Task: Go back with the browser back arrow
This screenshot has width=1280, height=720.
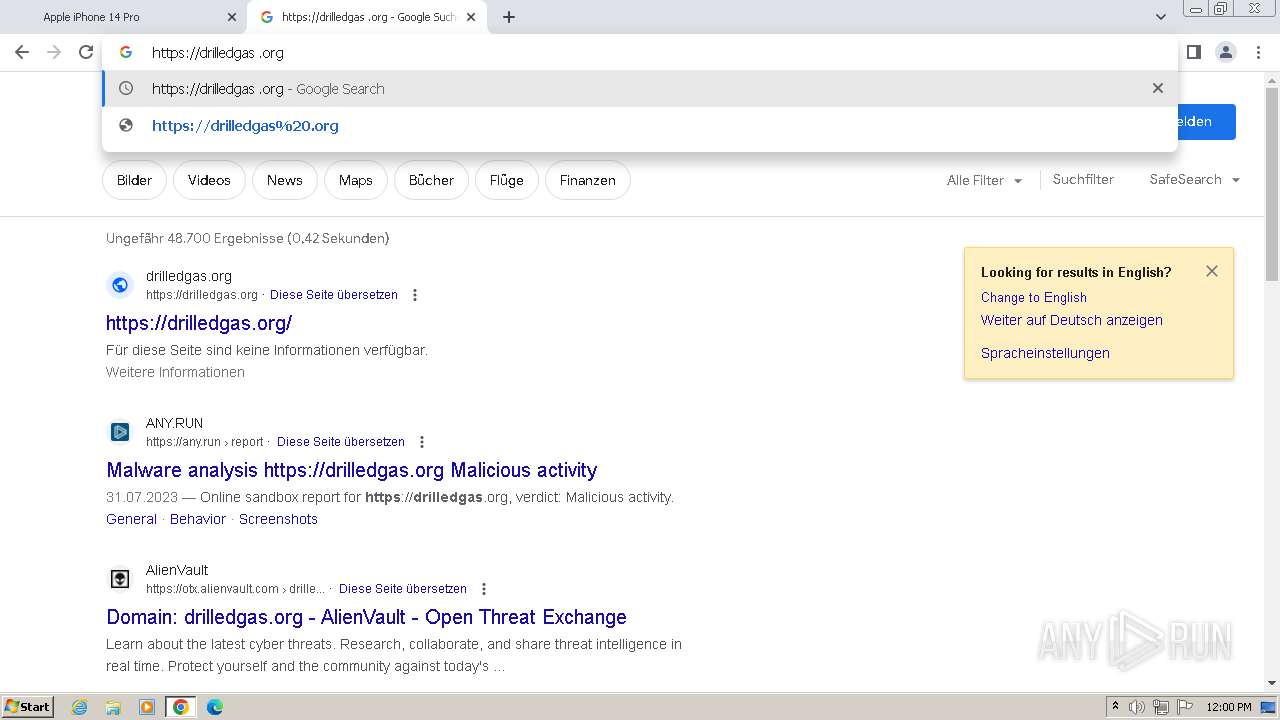Action: 22,52
